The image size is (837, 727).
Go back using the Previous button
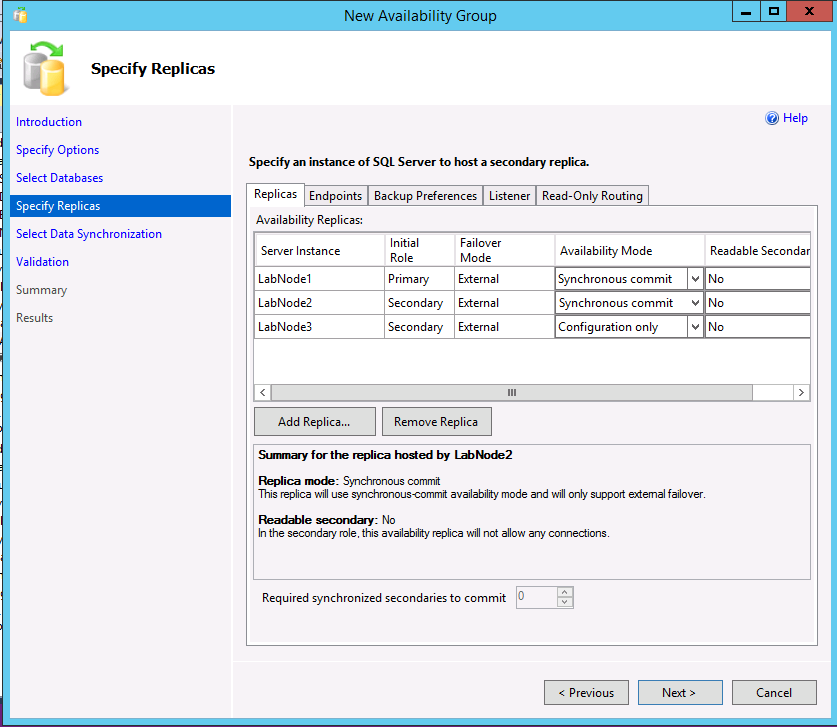[586, 692]
